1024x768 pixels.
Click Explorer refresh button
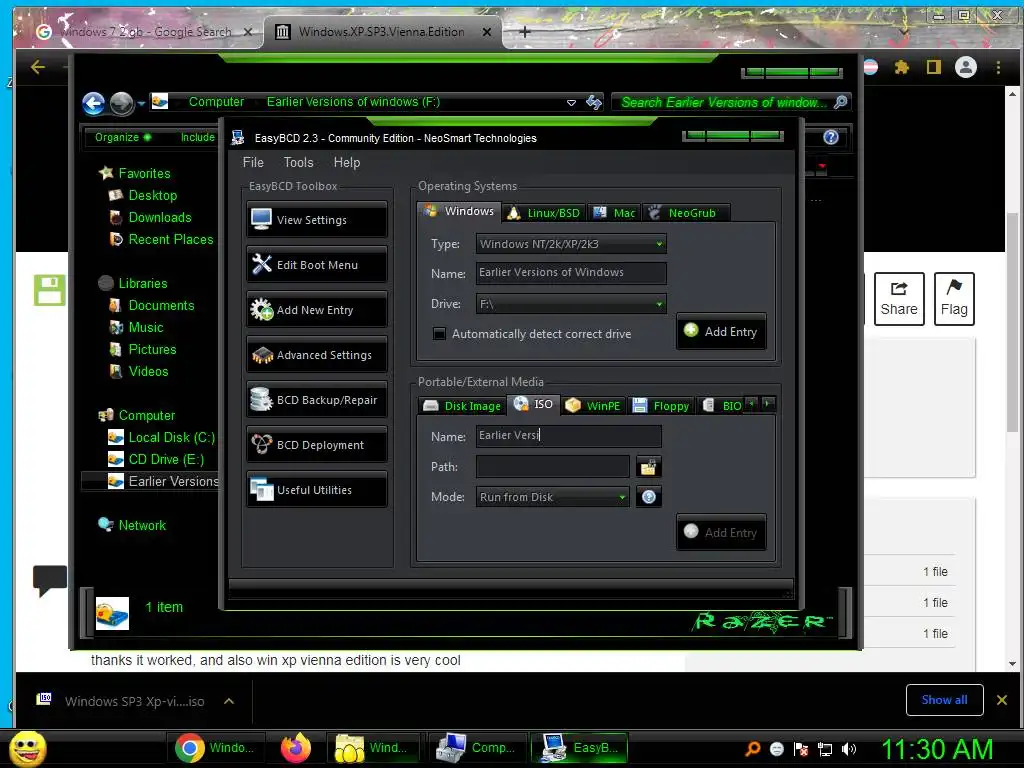tap(594, 102)
